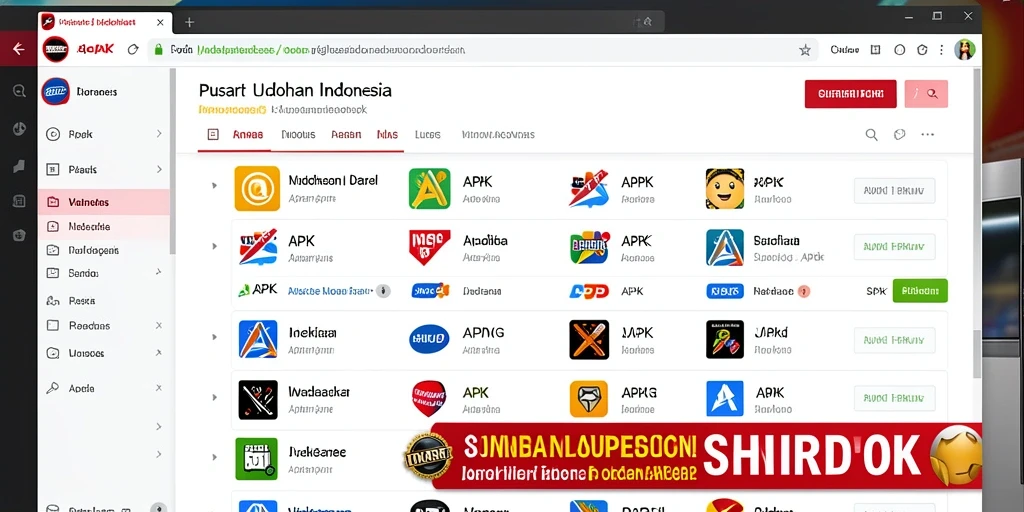Click the blue oval icon next to APNG
Image resolution: width=1024 pixels, height=512 pixels.
click(429, 339)
